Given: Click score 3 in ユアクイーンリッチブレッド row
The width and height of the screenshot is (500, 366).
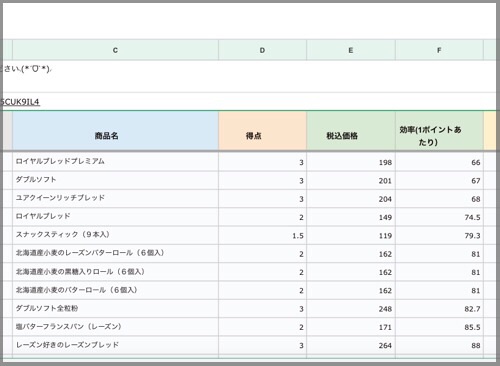Looking at the screenshot, I should 262,199.
